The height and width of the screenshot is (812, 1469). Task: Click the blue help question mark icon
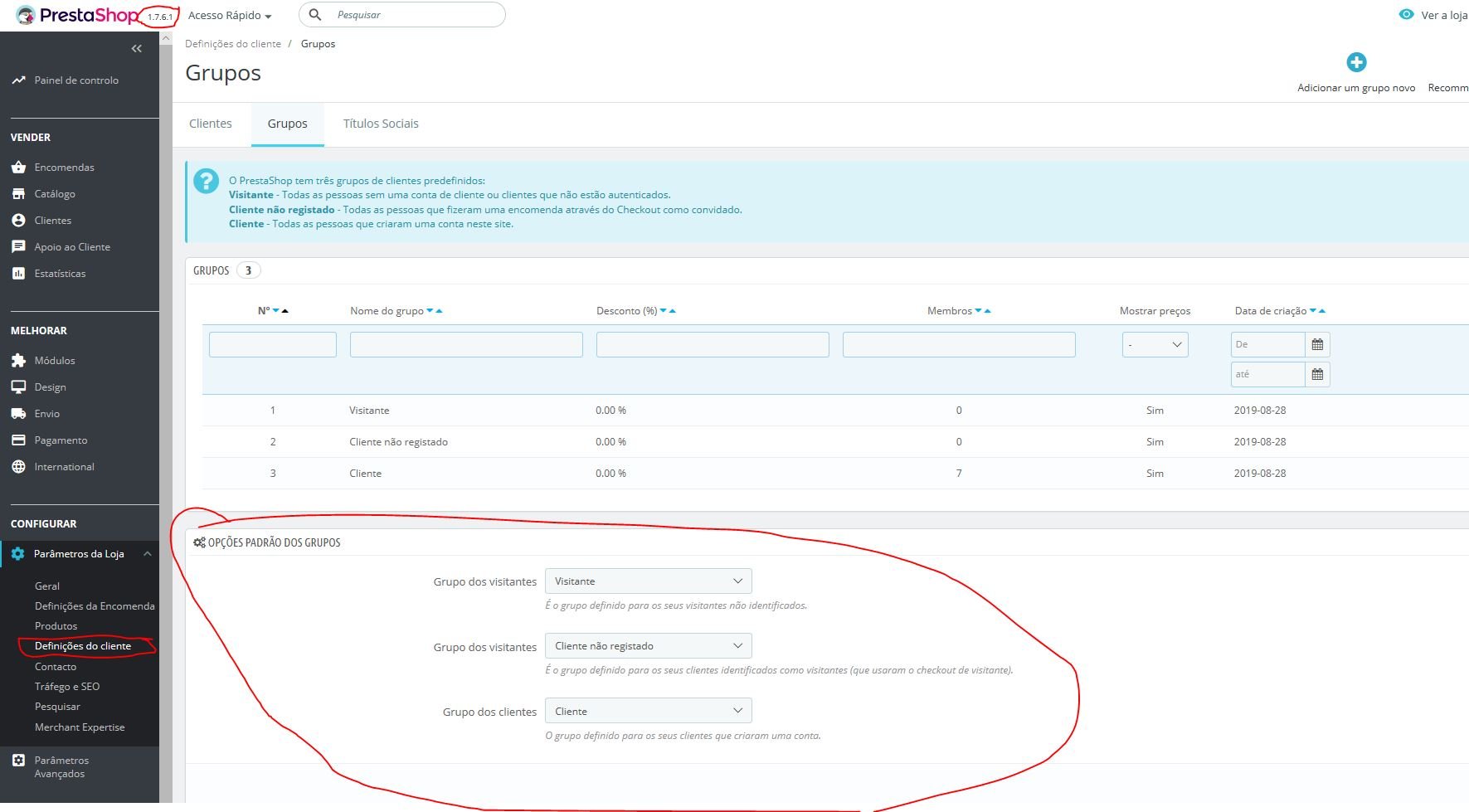point(206,181)
